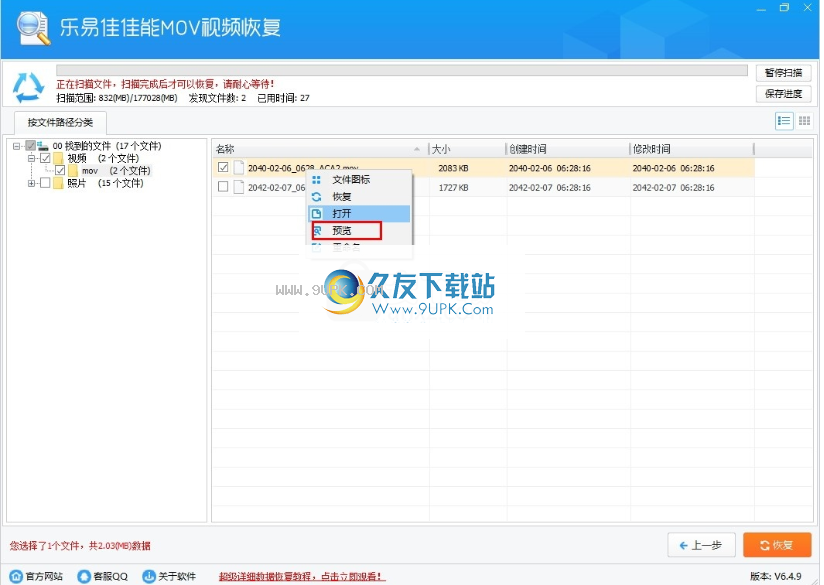Screen dimensions: 824x585
Task: Sort by 名称 column arrow
Action: [417, 149]
